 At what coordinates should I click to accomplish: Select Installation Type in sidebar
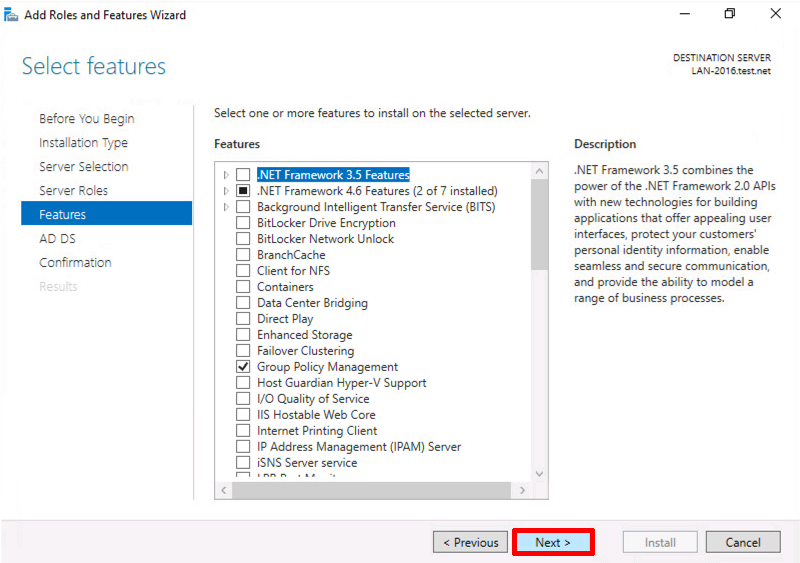(83, 142)
